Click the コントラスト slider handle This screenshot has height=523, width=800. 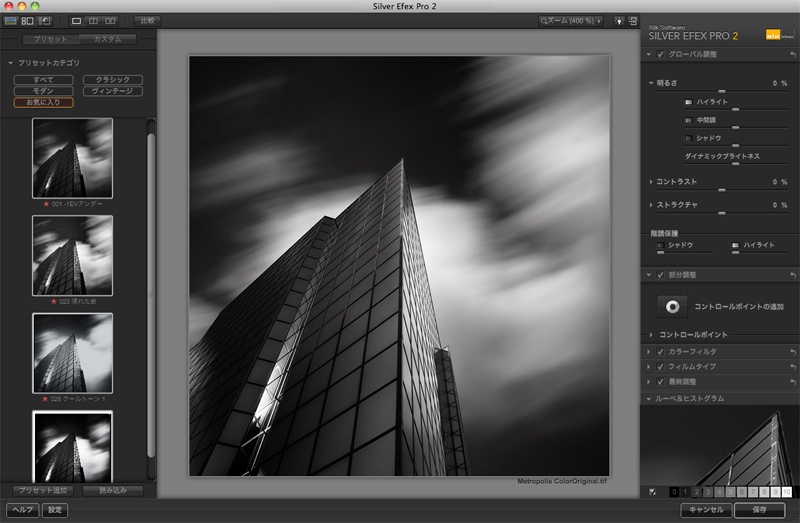click(x=721, y=190)
